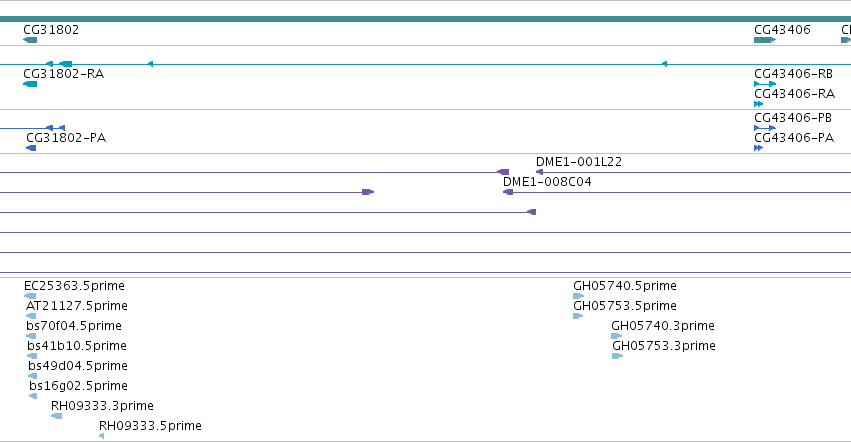Click the teal CG43406 gene arrow glyph
Image resolution: width=851 pixels, height=442 pixels.
pyautogui.click(x=765, y=40)
